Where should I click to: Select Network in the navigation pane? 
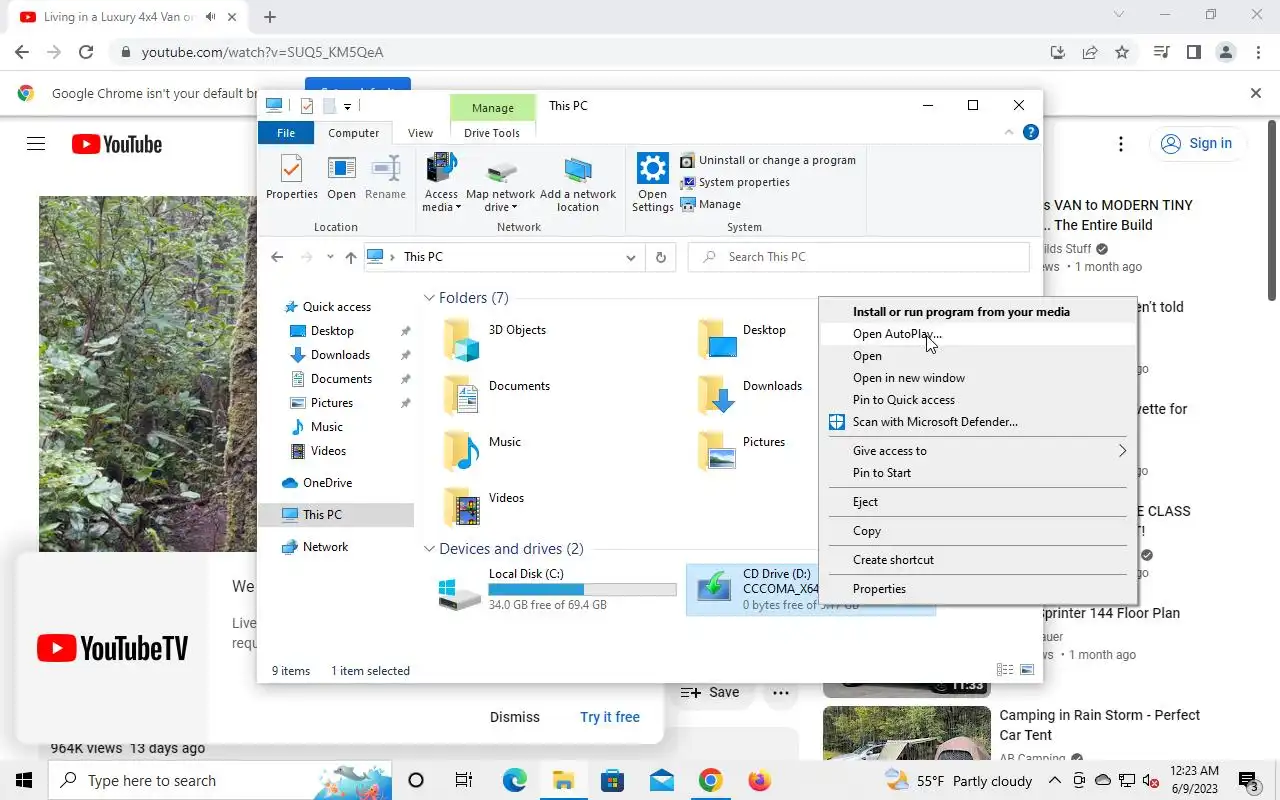click(x=315, y=547)
